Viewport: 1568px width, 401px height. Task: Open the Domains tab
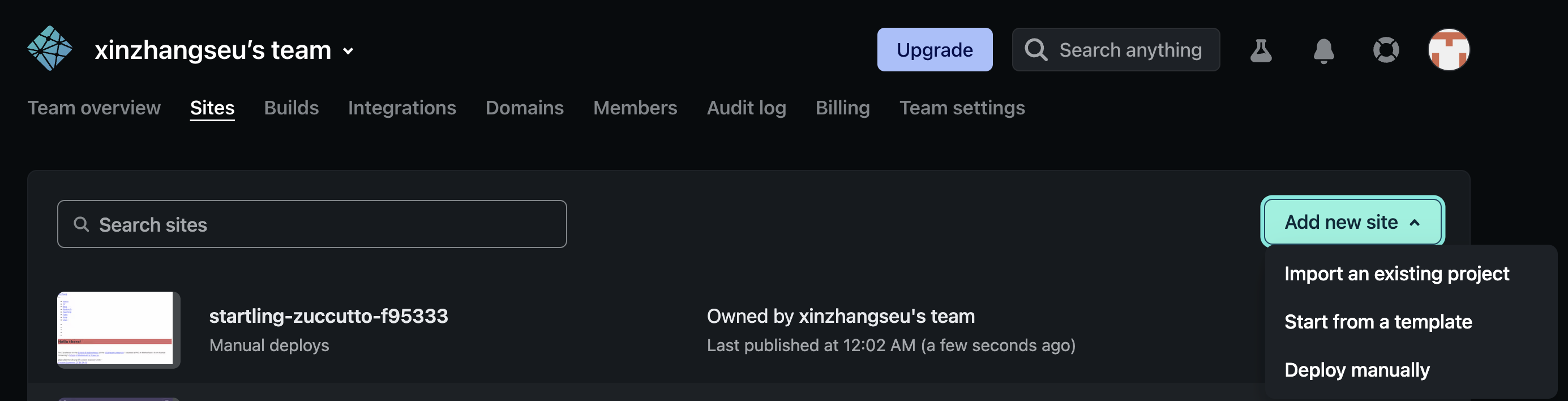[524, 108]
